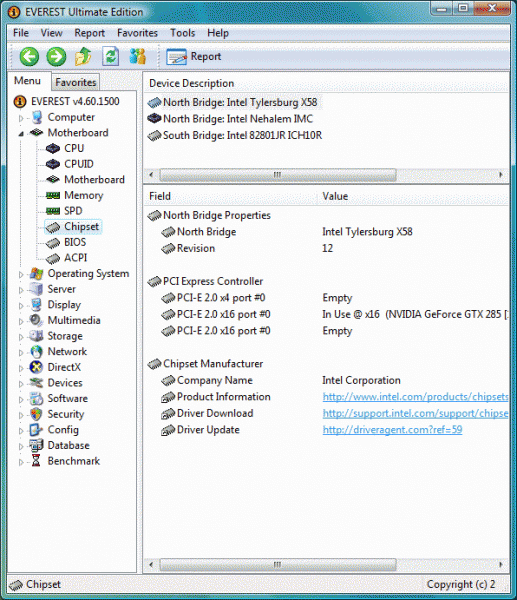
Task: Click the Device Description horizontal scrollbar thumb
Action: point(277,175)
